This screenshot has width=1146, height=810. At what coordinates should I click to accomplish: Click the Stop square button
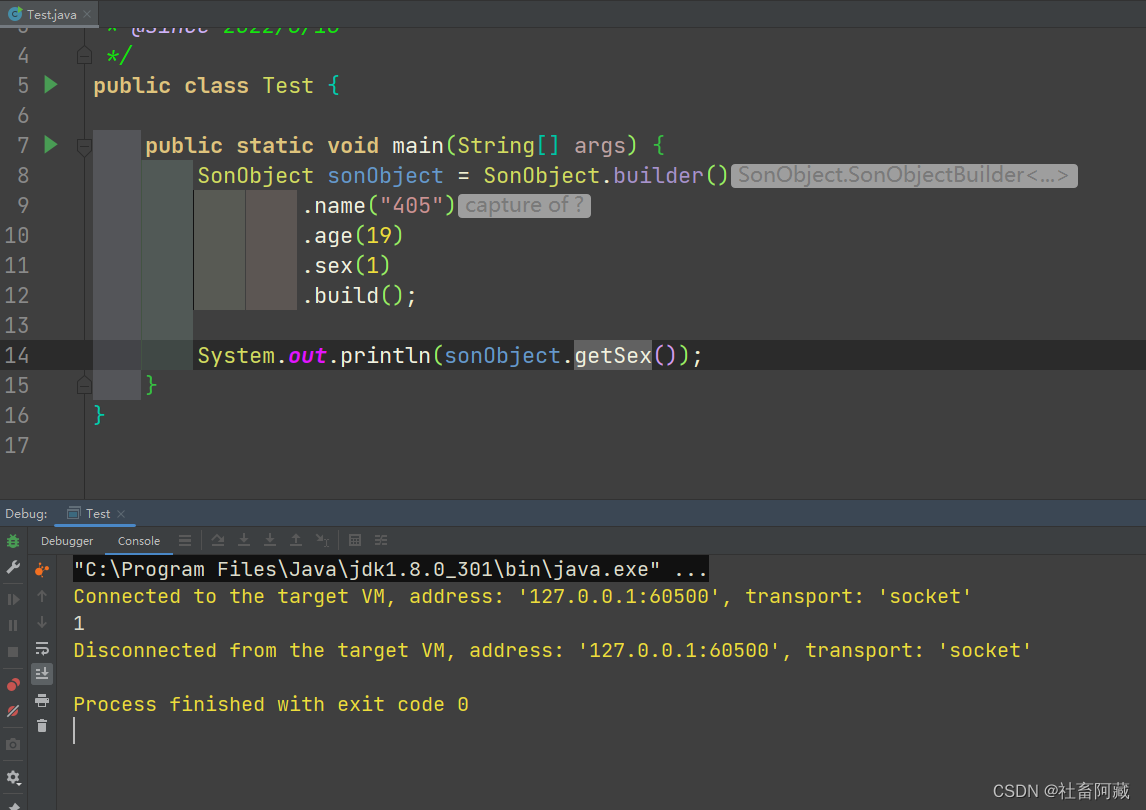click(x=13, y=651)
